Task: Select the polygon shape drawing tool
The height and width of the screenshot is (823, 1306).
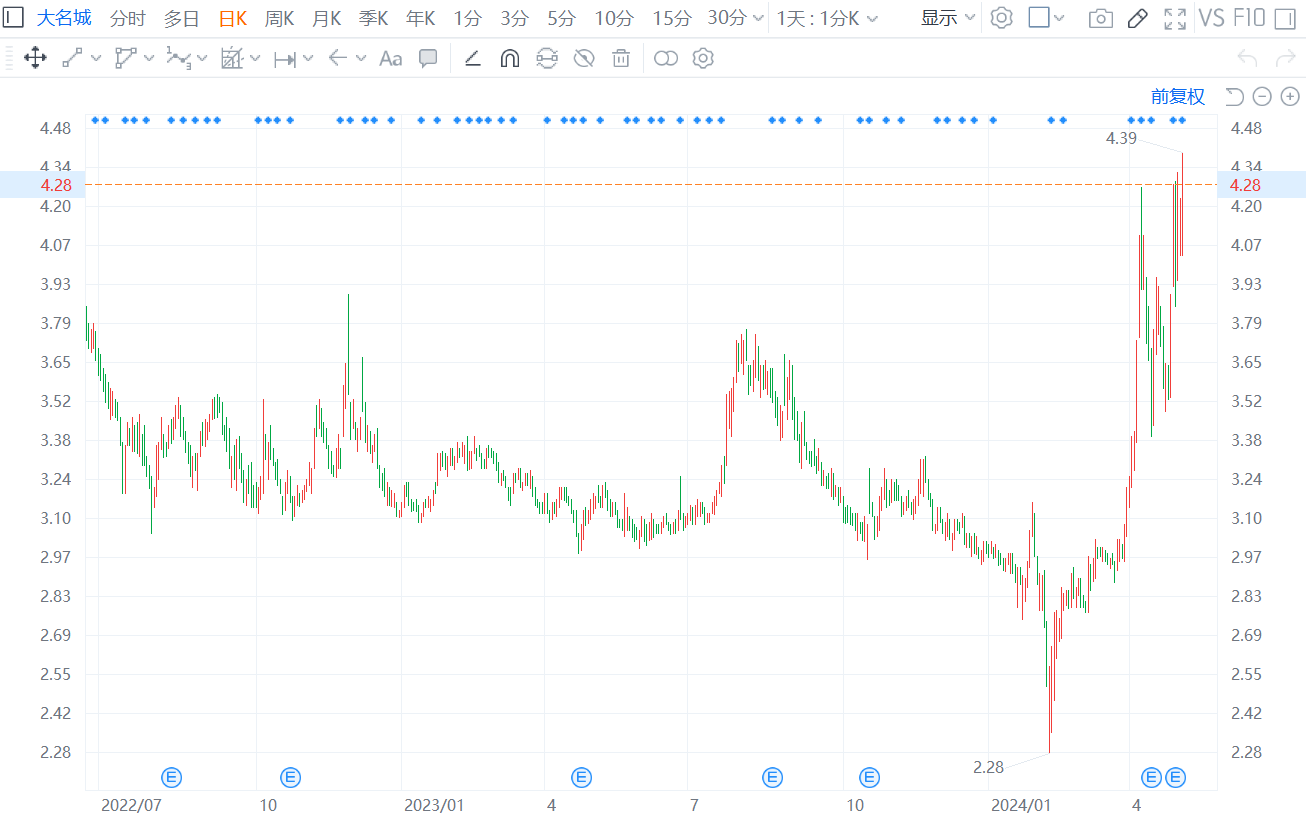Action: 125,58
